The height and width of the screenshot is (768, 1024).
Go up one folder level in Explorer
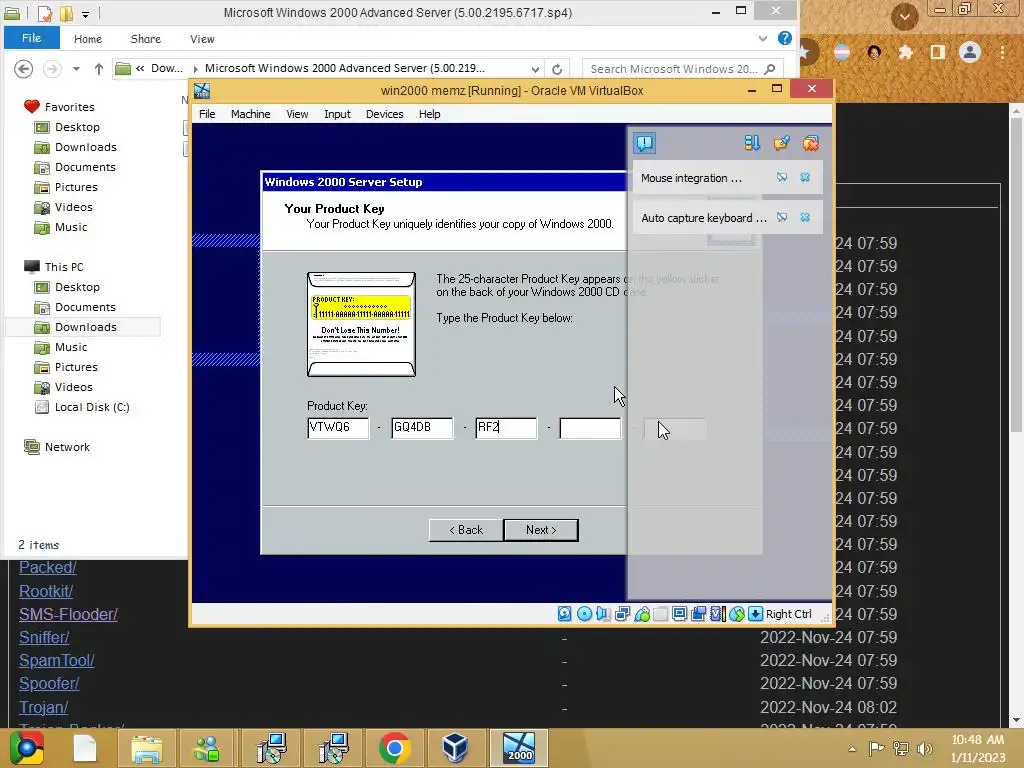(x=99, y=69)
